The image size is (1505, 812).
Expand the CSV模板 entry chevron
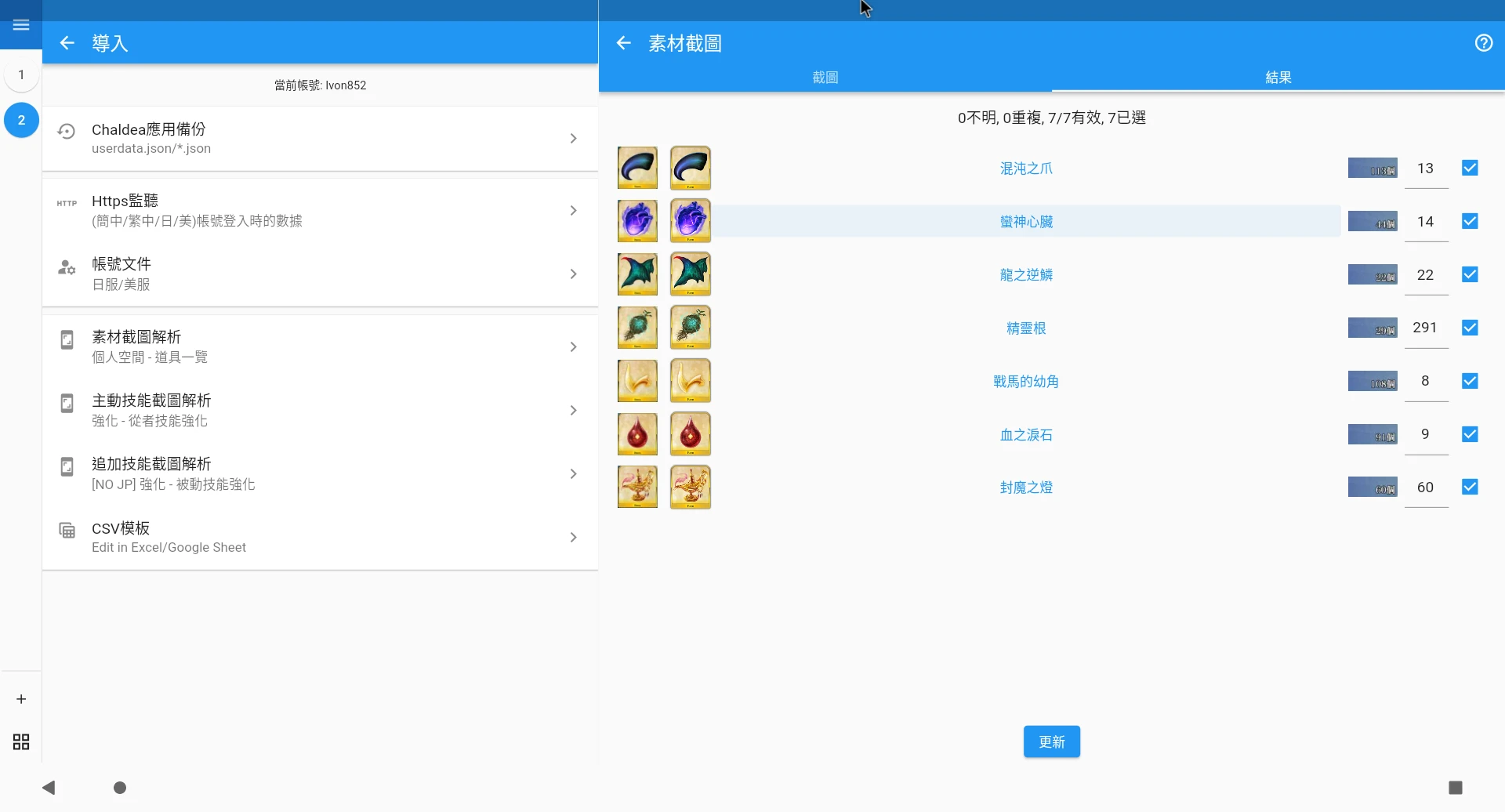[x=573, y=538]
